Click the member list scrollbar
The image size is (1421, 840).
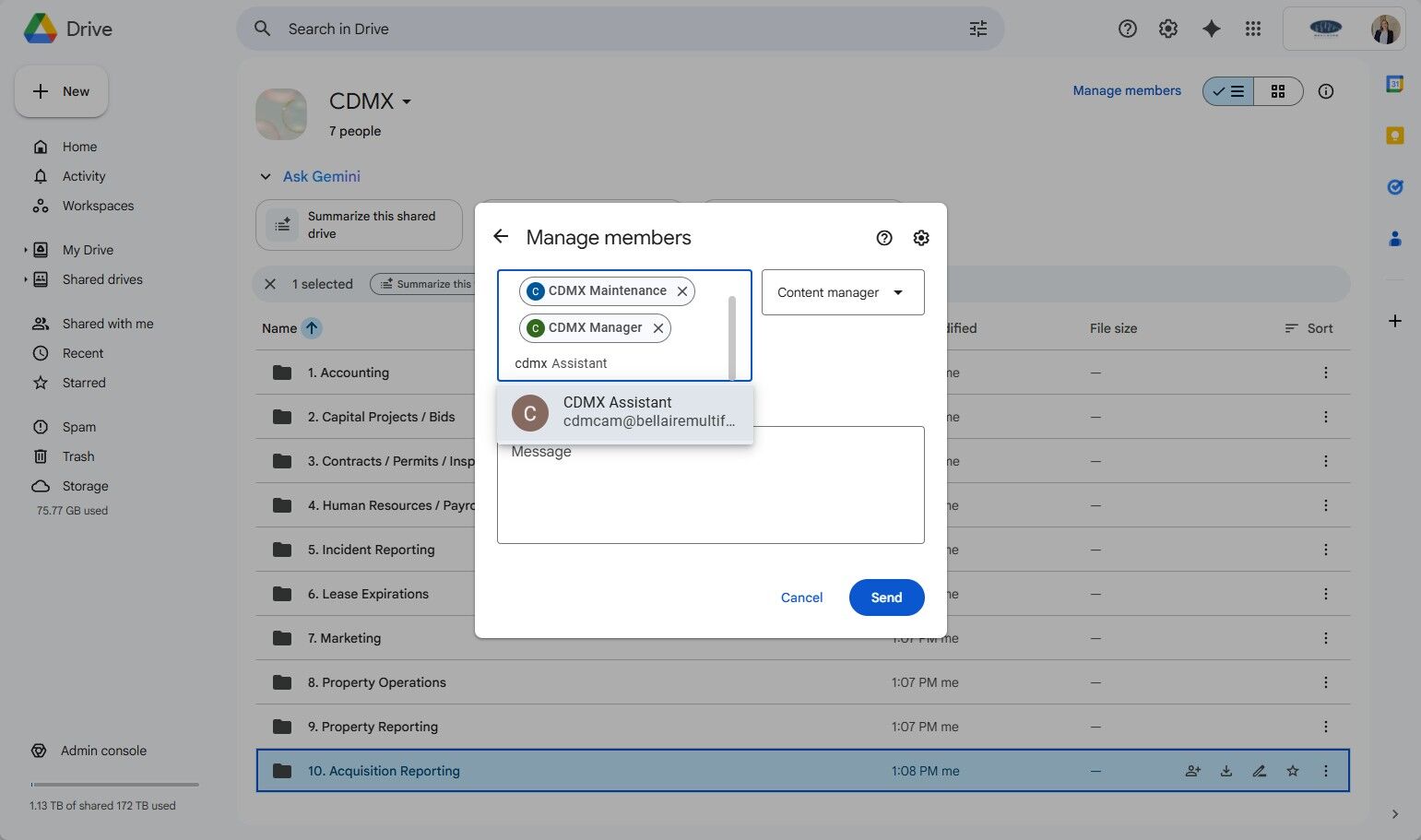pyautogui.click(x=732, y=337)
